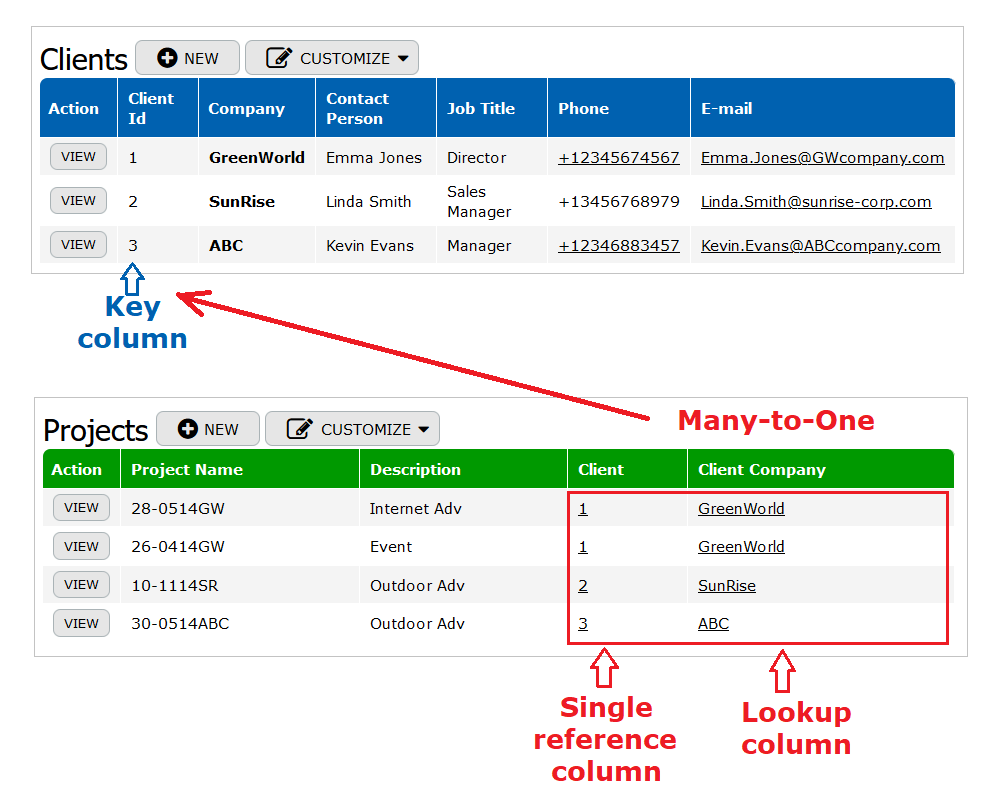
Task: Select the Event description cell
Action: click(x=463, y=547)
